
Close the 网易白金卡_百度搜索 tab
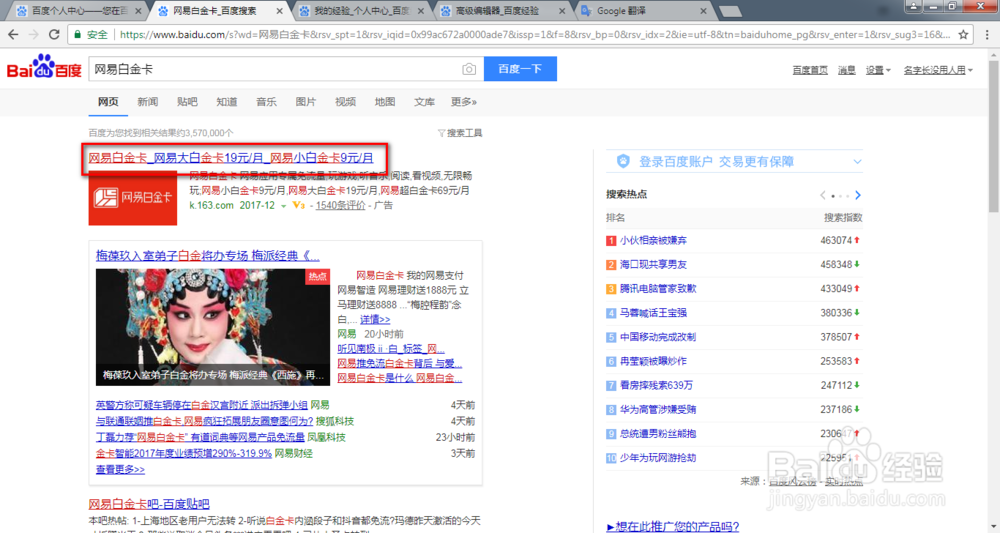(x=279, y=11)
